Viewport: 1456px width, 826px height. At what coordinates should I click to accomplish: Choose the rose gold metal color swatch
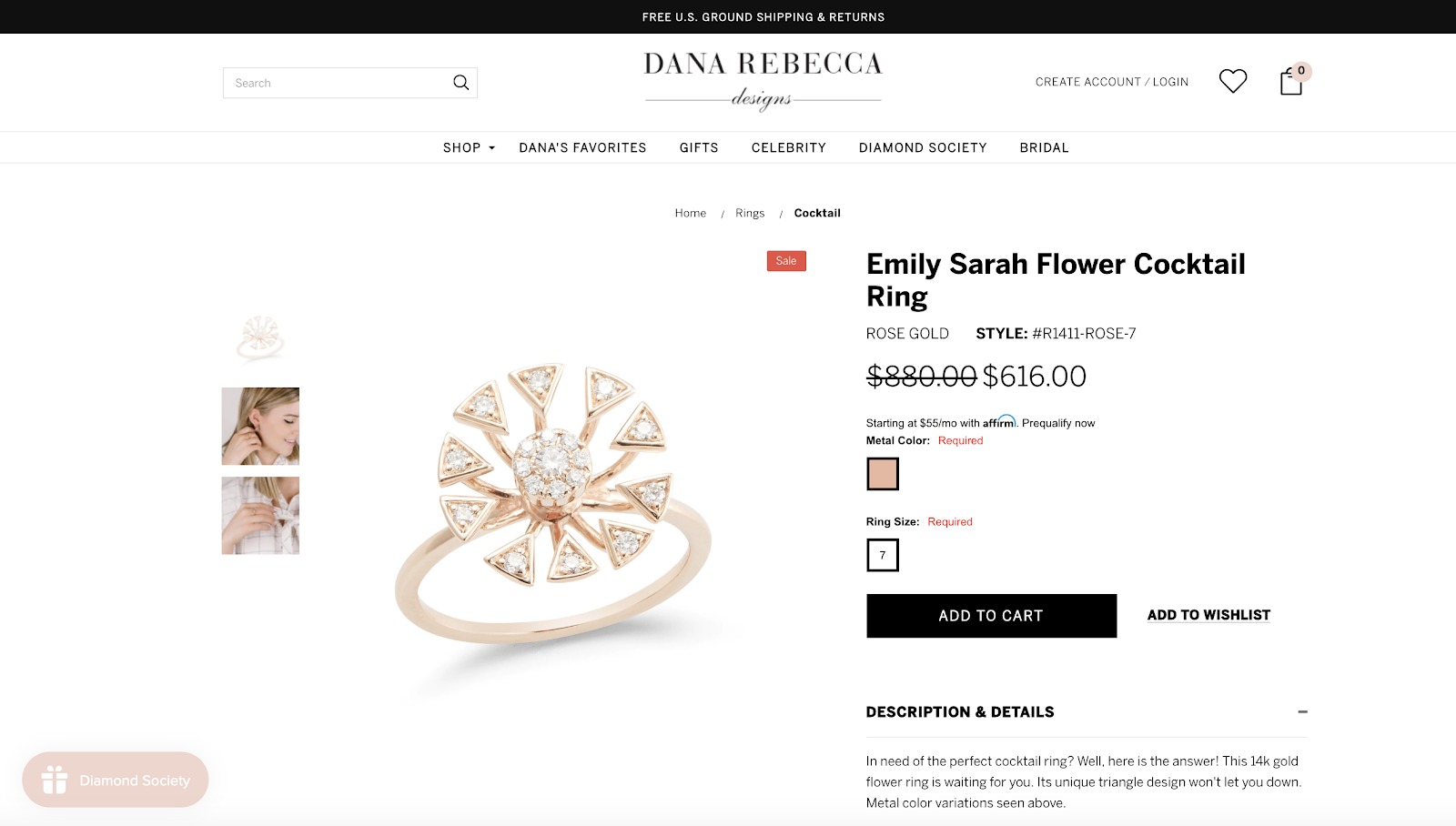(x=883, y=474)
